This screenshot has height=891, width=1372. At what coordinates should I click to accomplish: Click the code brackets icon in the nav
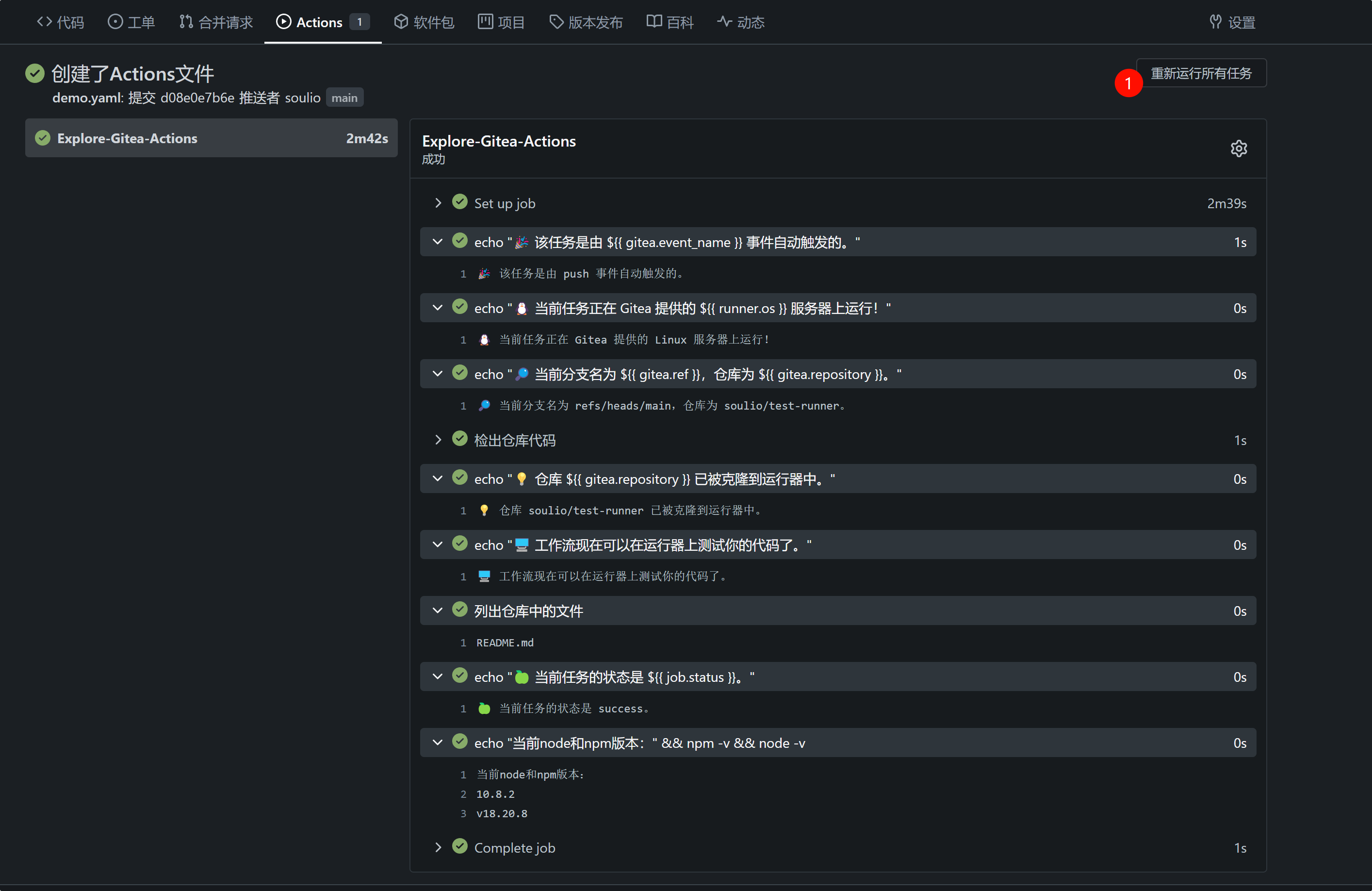click(44, 22)
